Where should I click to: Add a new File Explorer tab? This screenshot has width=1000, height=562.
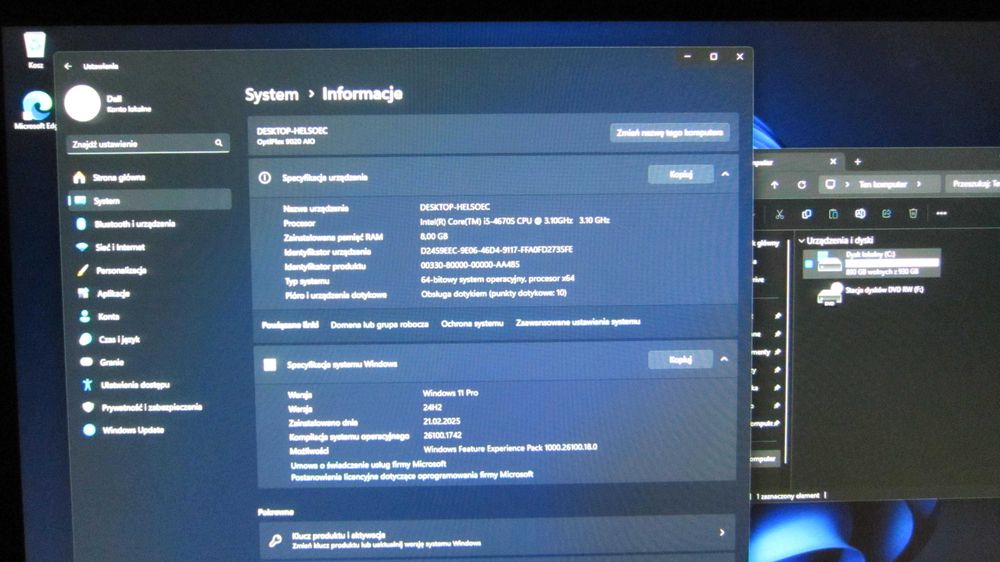click(x=858, y=162)
